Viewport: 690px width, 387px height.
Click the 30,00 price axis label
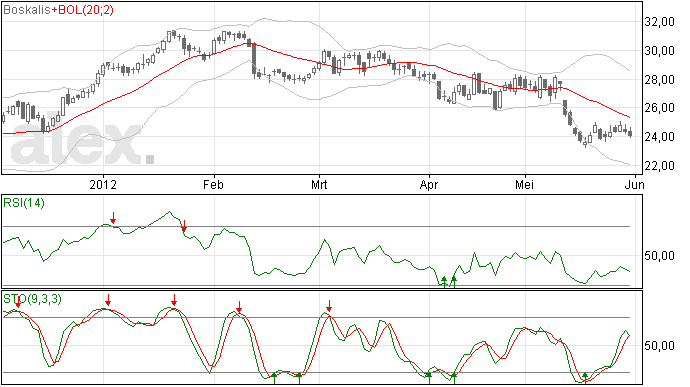(659, 51)
